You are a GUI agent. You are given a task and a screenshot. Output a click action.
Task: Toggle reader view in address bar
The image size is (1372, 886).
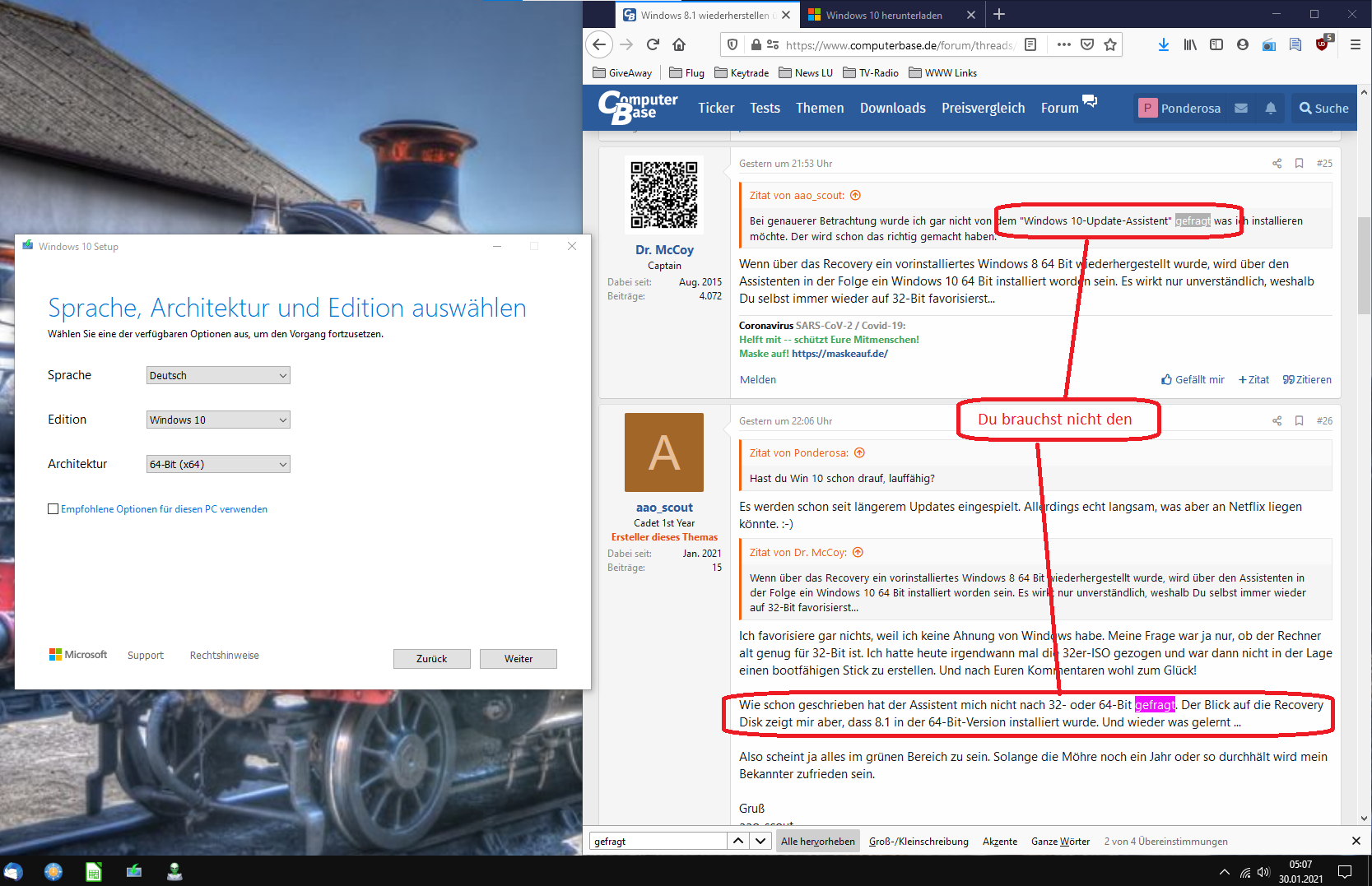1030,44
